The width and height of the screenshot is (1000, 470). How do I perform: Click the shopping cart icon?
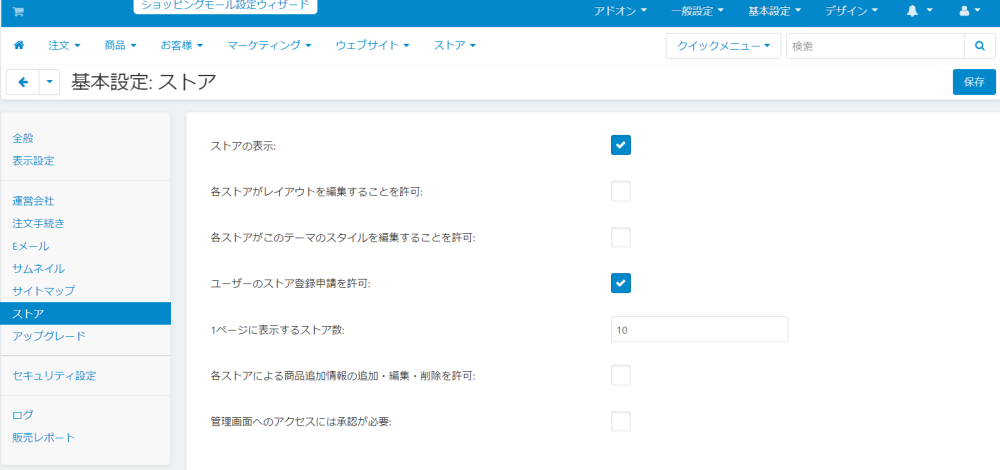click(x=18, y=11)
